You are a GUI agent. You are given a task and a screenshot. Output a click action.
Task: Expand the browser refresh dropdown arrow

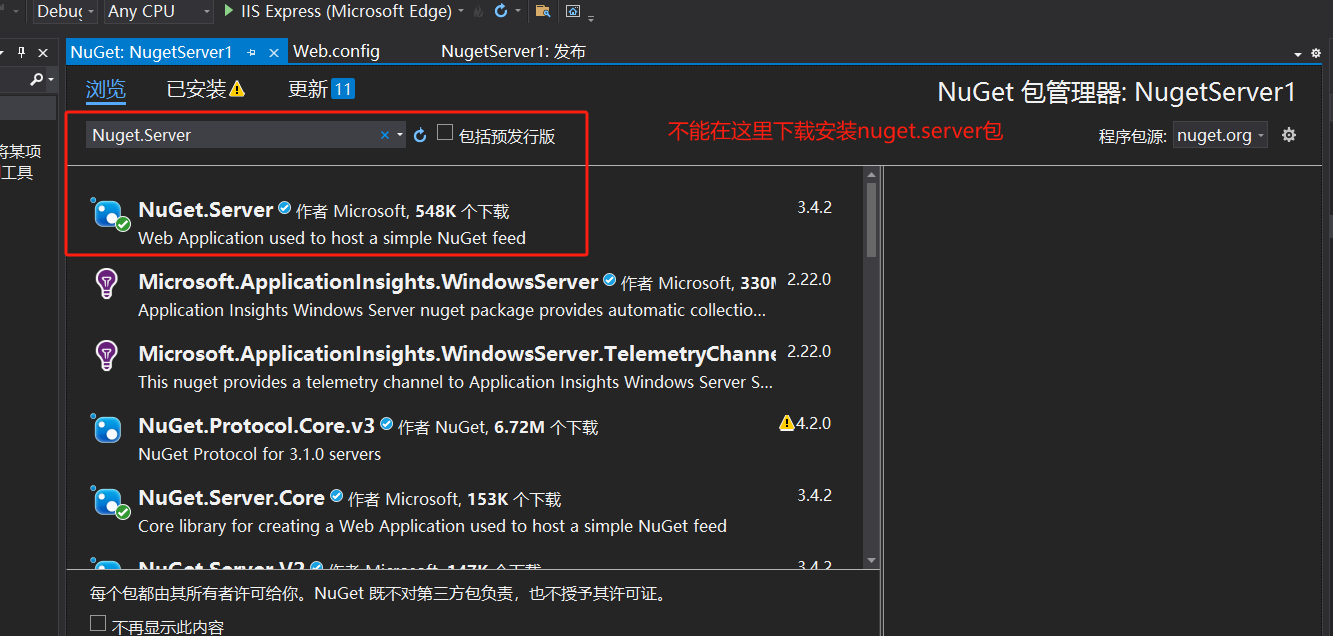tap(520, 12)
